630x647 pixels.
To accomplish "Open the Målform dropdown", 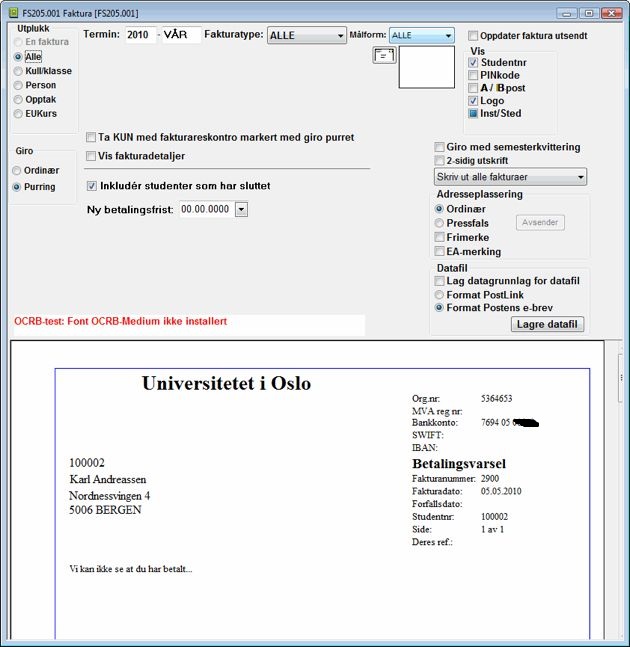I will point(422,35).
